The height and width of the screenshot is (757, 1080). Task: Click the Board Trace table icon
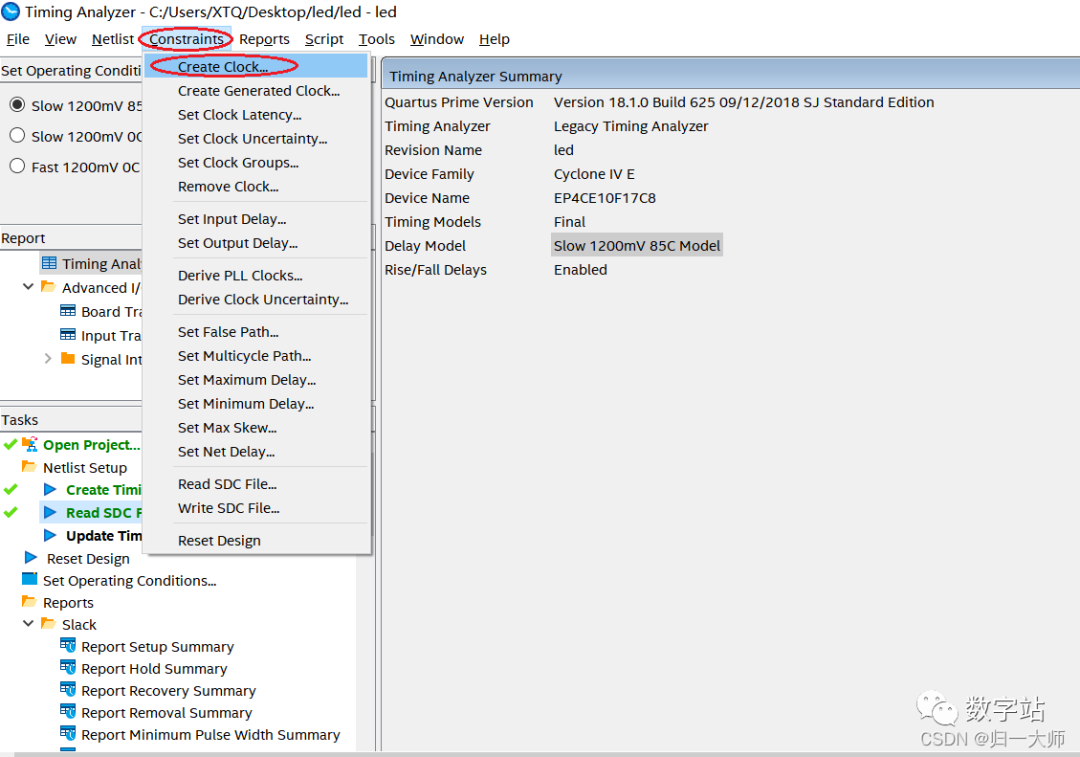[x=68, y=311]
